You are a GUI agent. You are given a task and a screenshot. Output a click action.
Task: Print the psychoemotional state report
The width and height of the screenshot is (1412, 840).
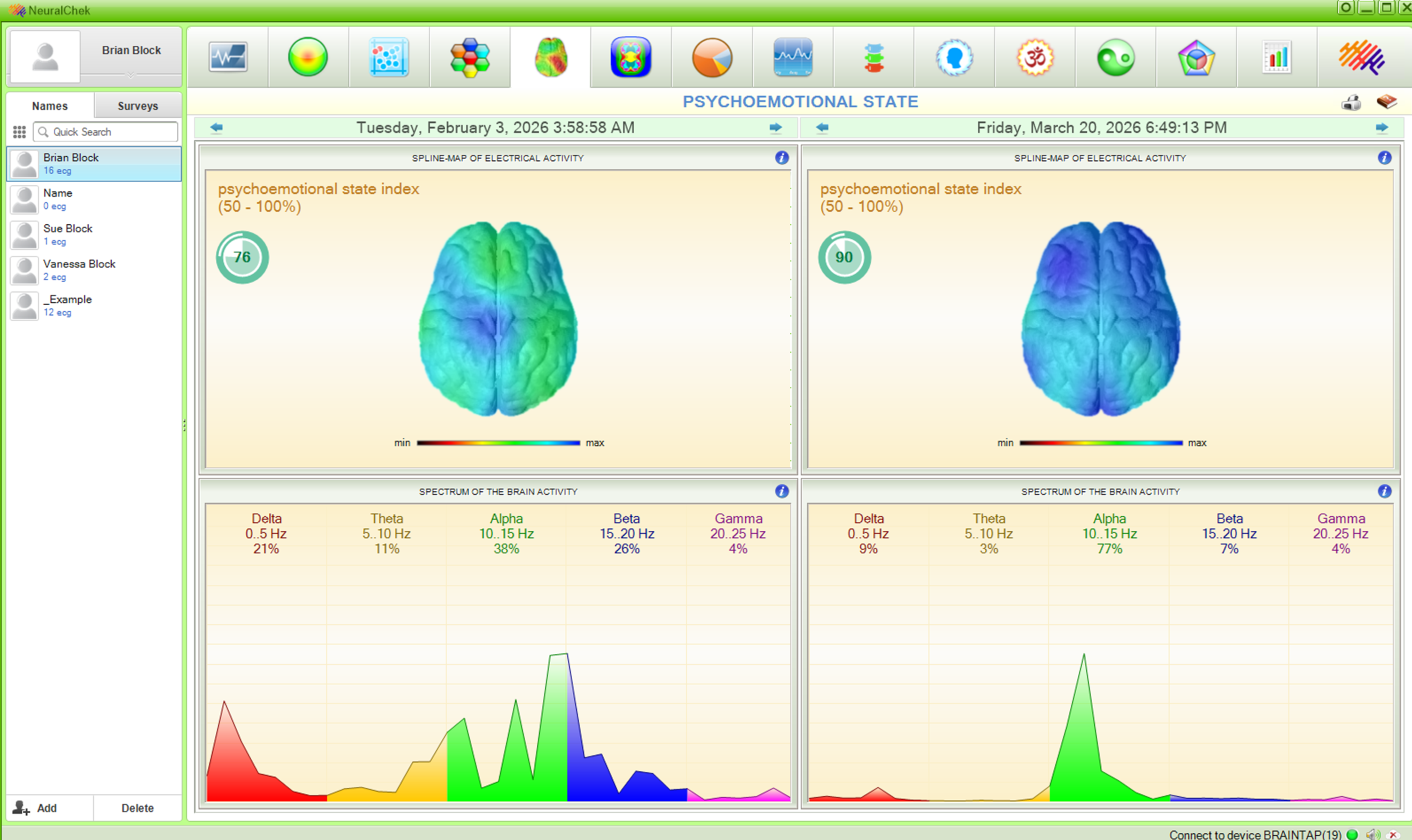1352,102
